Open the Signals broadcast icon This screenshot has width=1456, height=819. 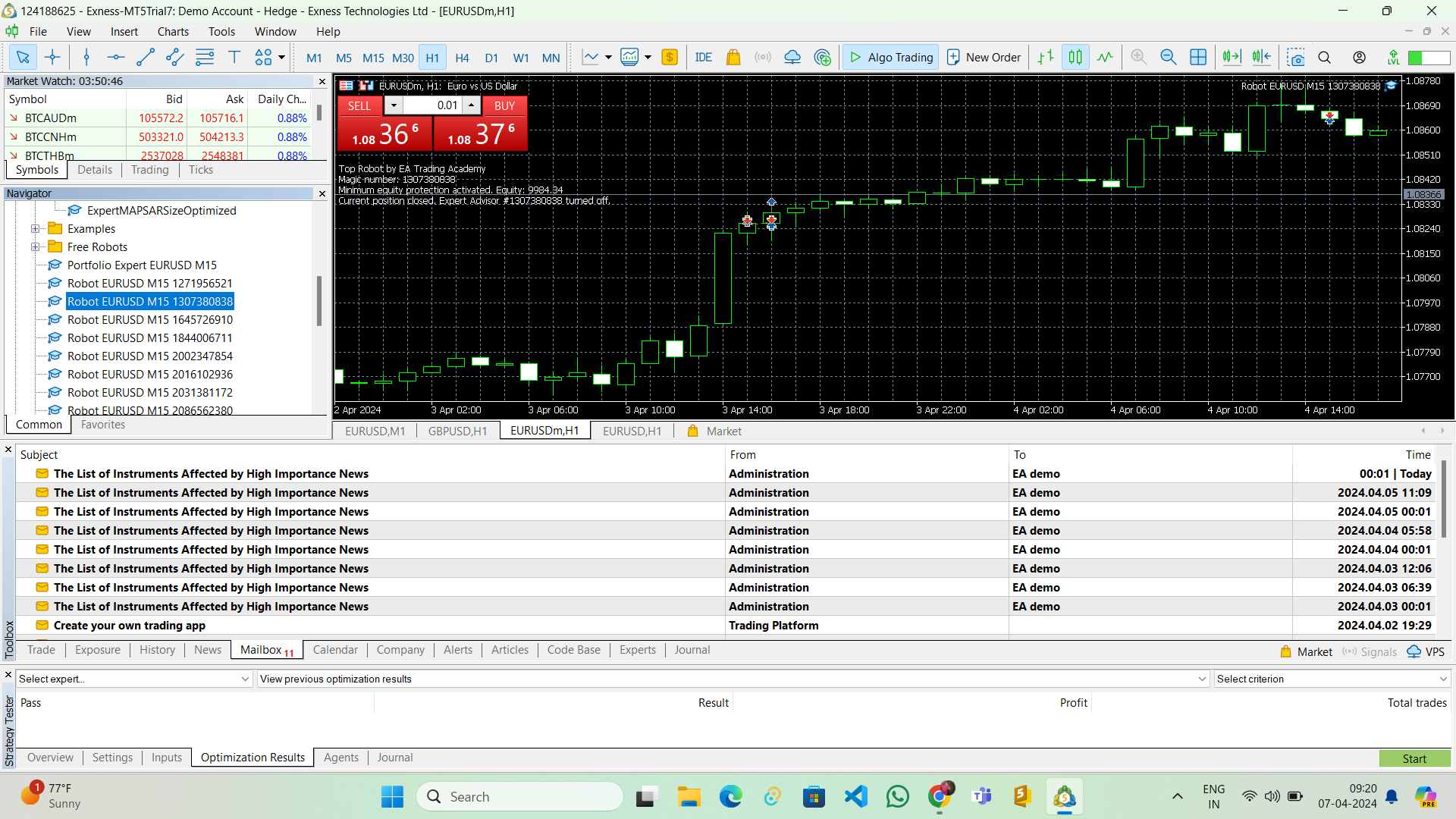point(763,57)
